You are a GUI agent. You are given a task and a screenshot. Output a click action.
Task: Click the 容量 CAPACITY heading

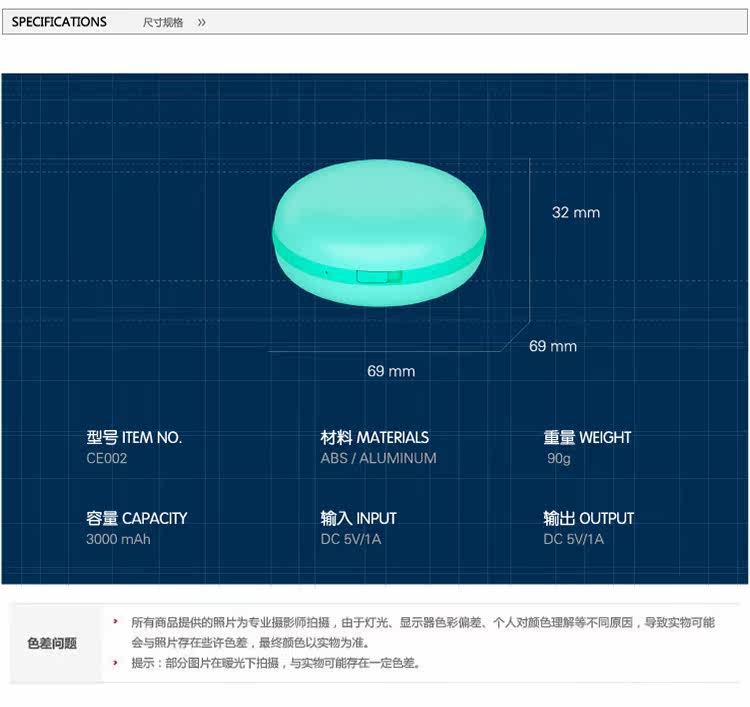click(x=137, y=518)
